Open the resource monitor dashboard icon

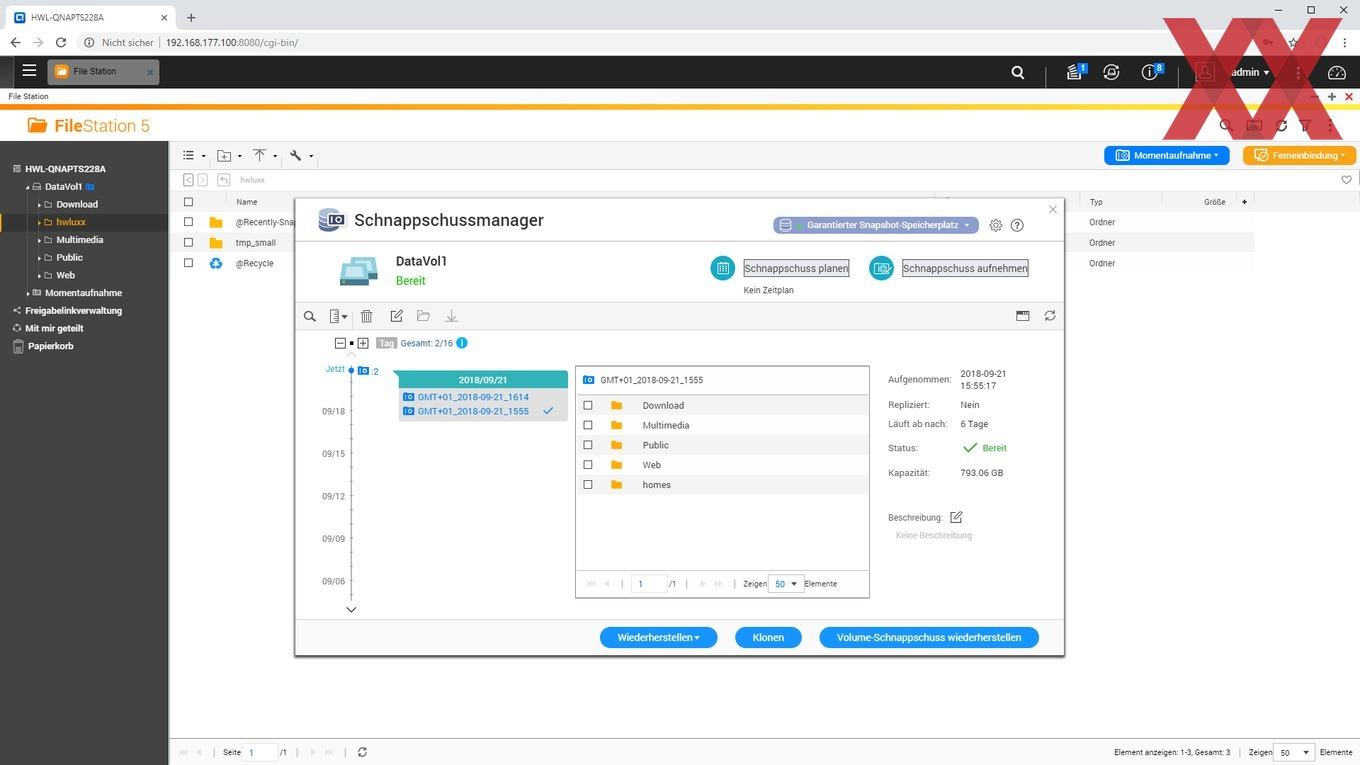1337,72
